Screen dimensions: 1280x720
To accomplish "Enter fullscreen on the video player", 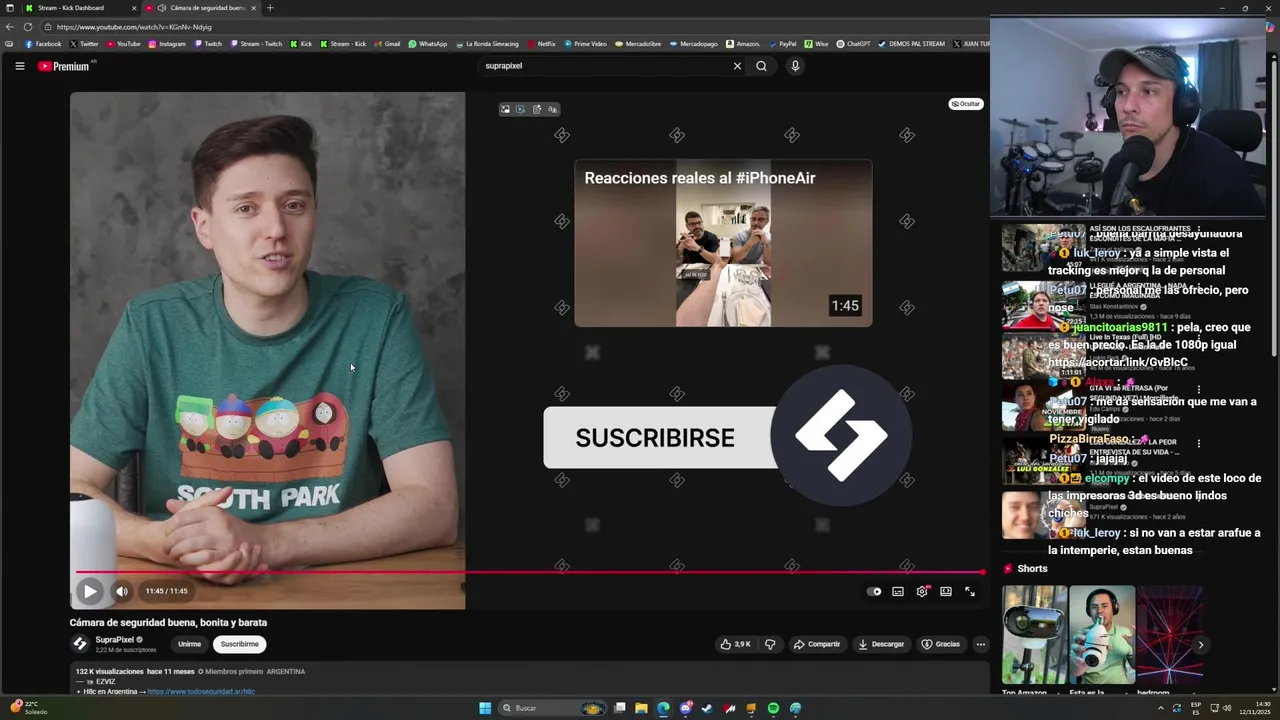I will [x=970, y=591].
